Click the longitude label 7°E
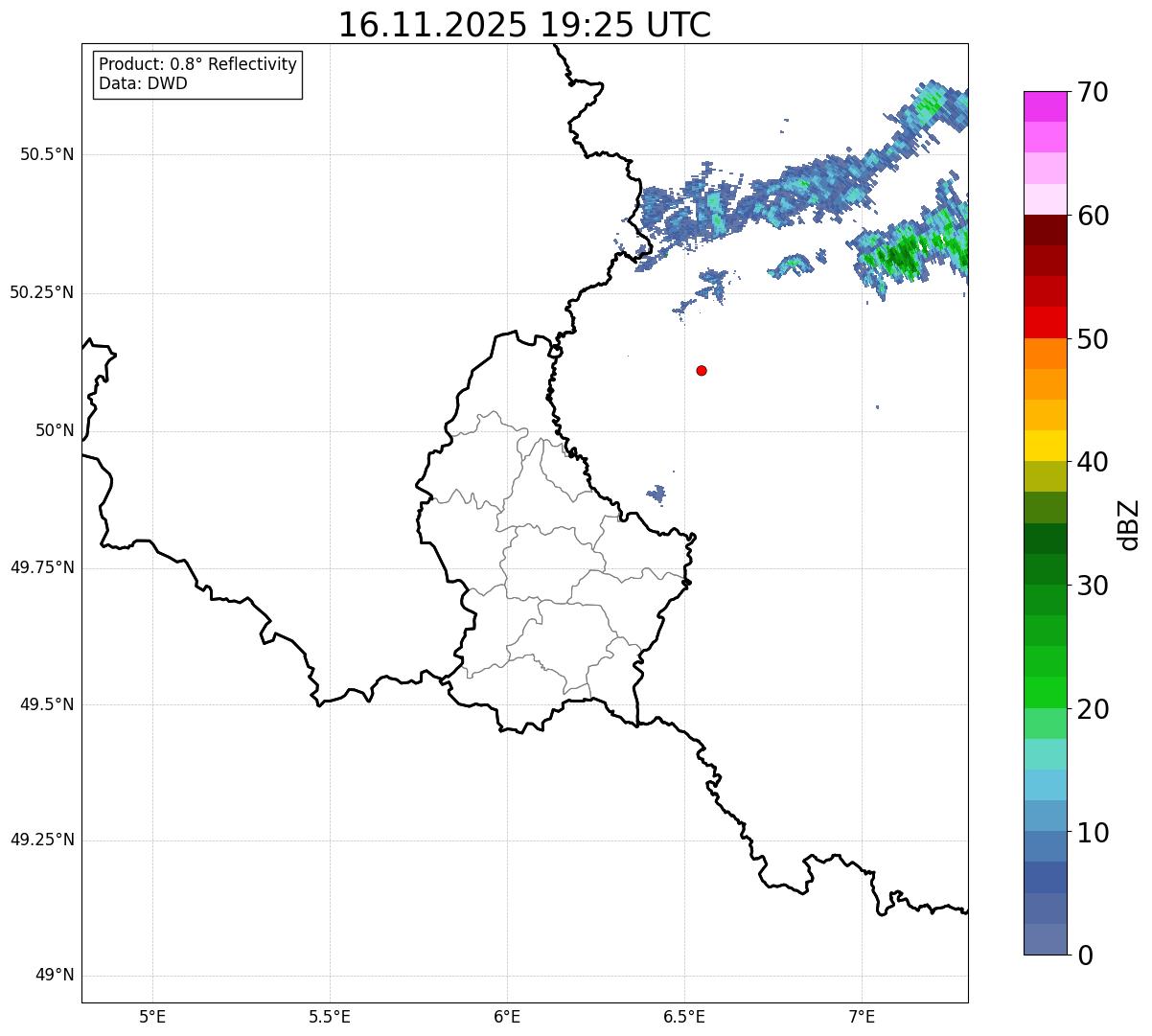This screenshot has width=1152, height=1036. [x=862, y=1017]
